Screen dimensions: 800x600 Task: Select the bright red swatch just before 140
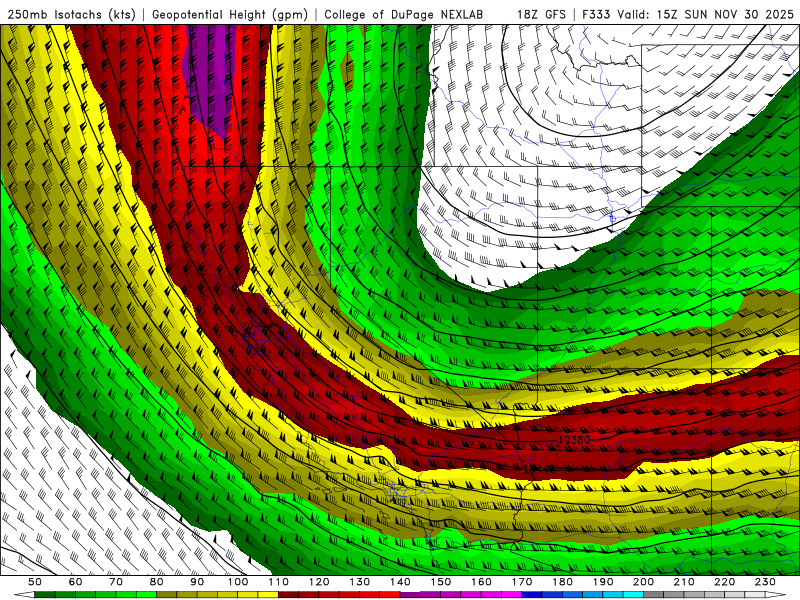[390, 595]
